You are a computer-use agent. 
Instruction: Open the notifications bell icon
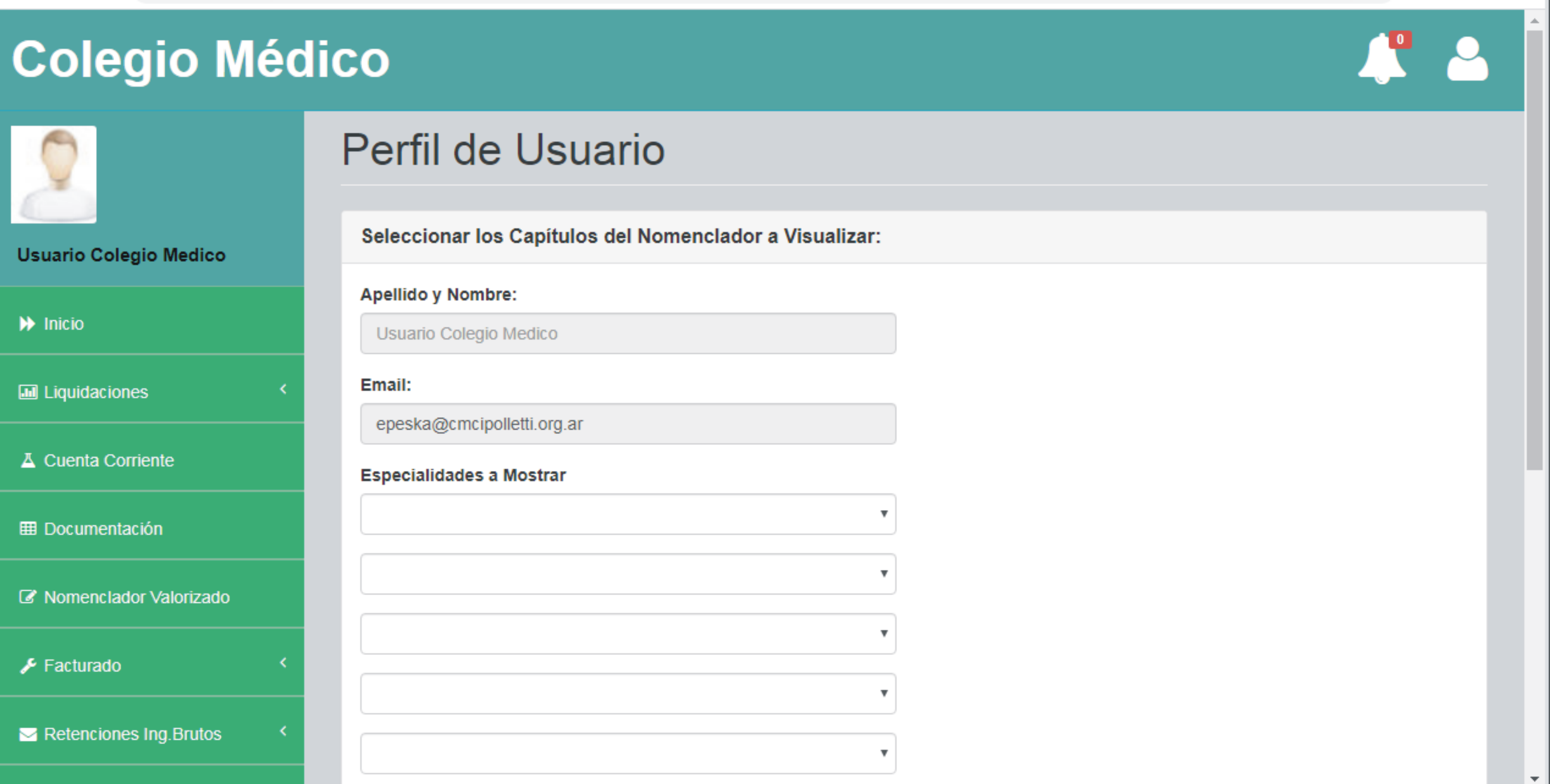[1382, 59]
